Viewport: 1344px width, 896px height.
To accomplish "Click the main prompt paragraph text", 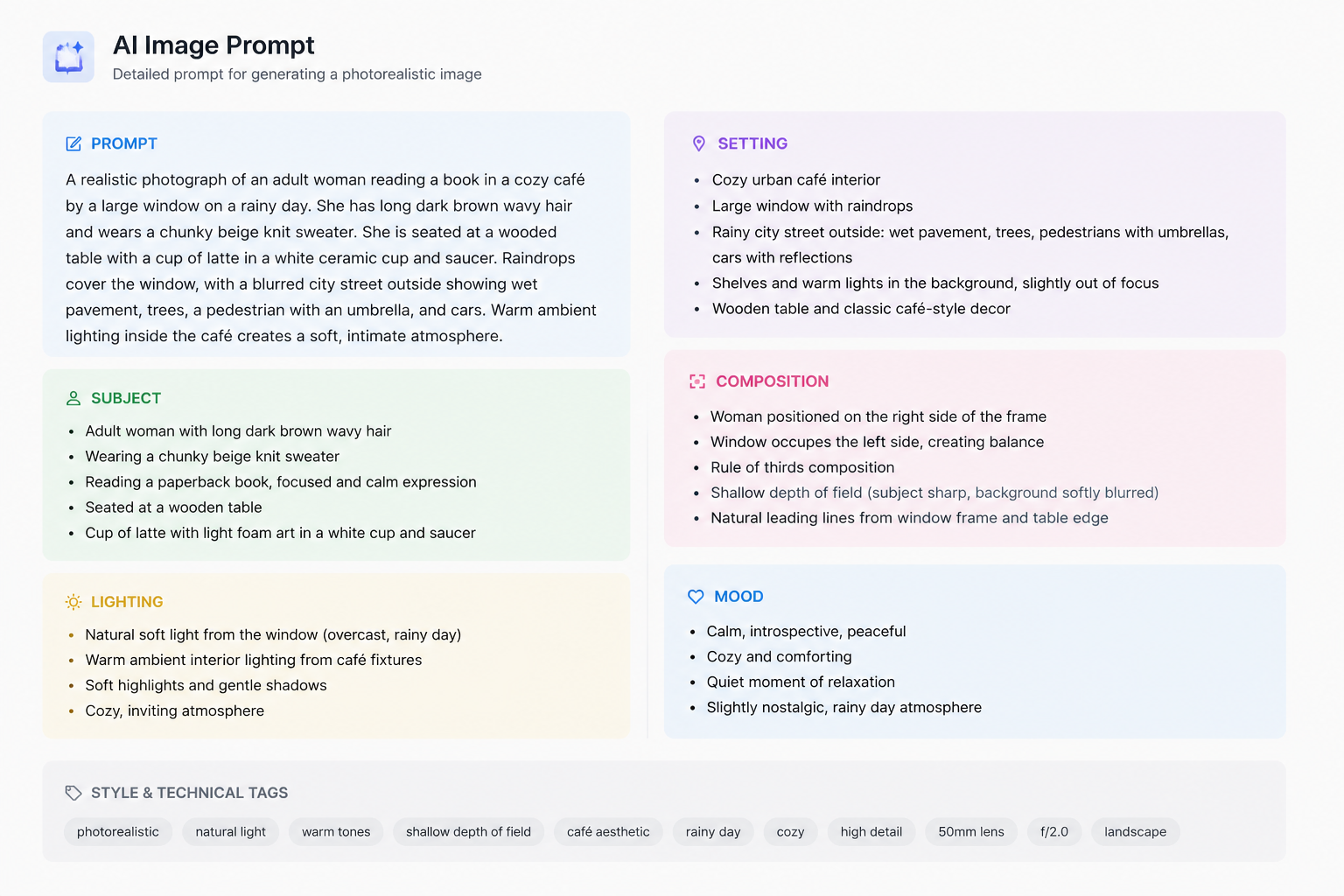I will (x=332, y=258).
